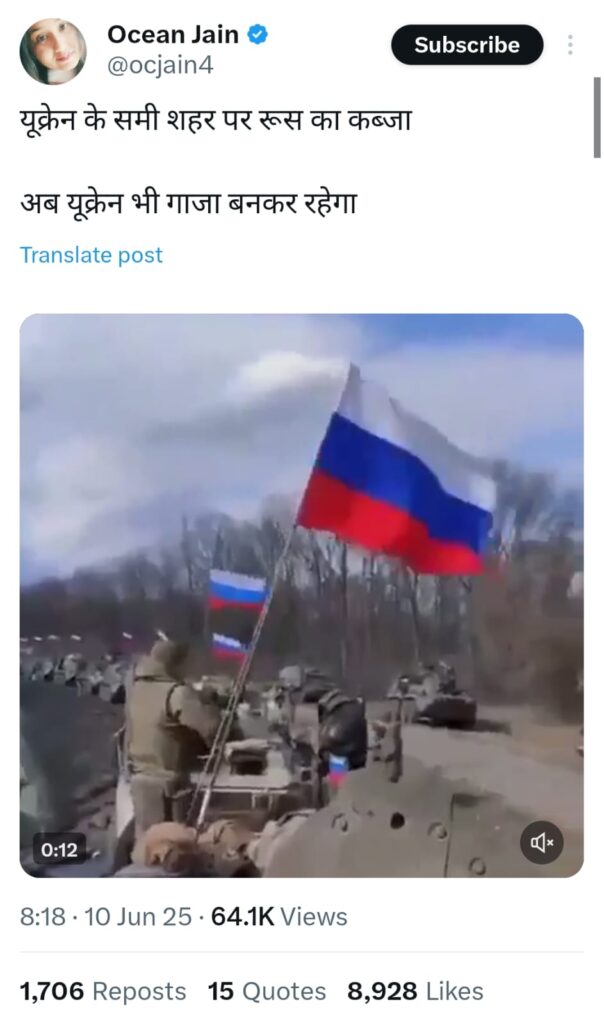Click the 0:12 video duration badge

pyautogui.click(x=59, y=850)
